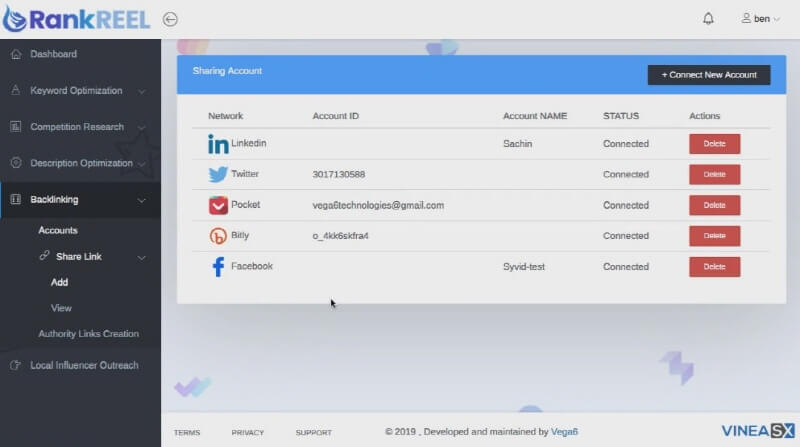Open Local Influencer Outreach
The height and width of the screenshot is (447, 800).
84,365
